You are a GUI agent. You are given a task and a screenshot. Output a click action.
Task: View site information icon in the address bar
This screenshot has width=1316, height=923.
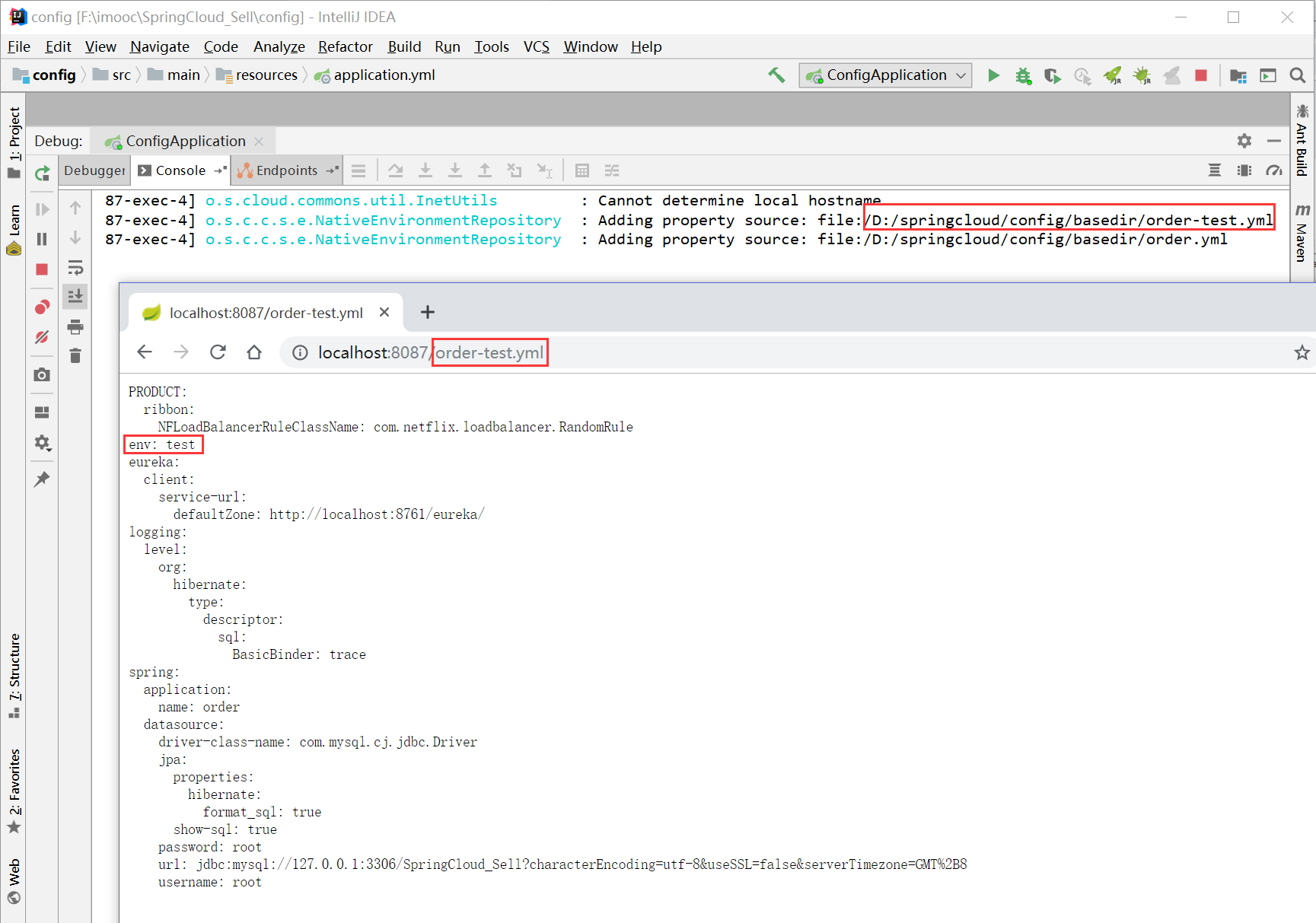300,352
